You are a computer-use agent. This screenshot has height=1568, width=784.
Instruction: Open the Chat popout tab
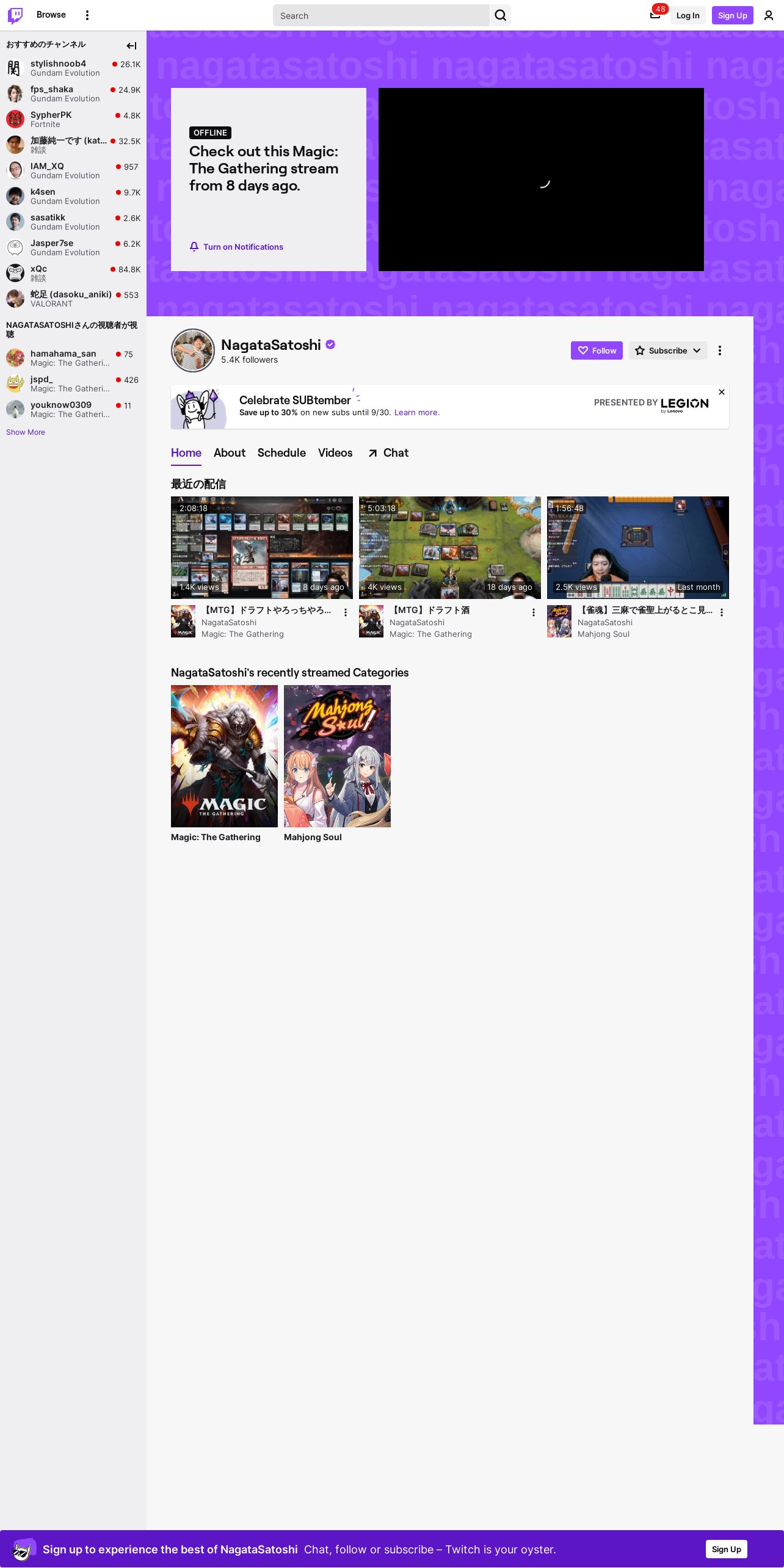[x=388, y=453]
